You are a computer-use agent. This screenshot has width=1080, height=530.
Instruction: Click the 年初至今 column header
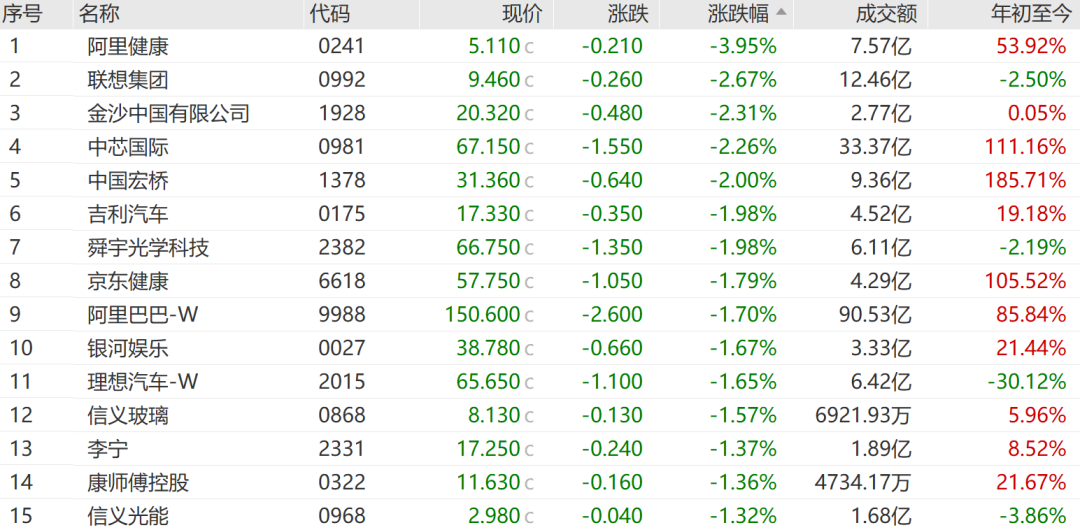point(1026,13)
